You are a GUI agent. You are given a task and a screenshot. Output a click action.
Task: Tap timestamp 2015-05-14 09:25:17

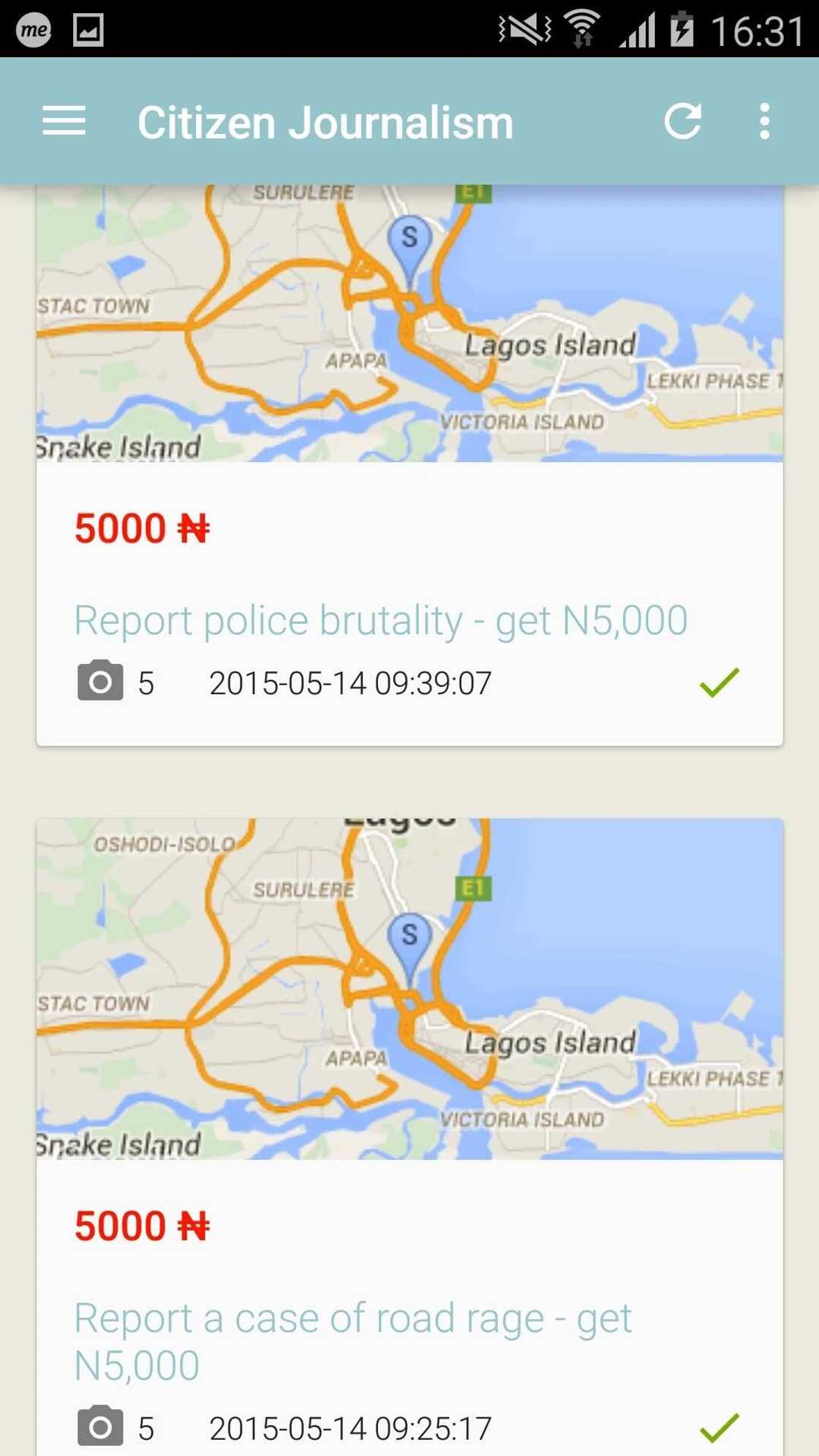[350, 1428]
